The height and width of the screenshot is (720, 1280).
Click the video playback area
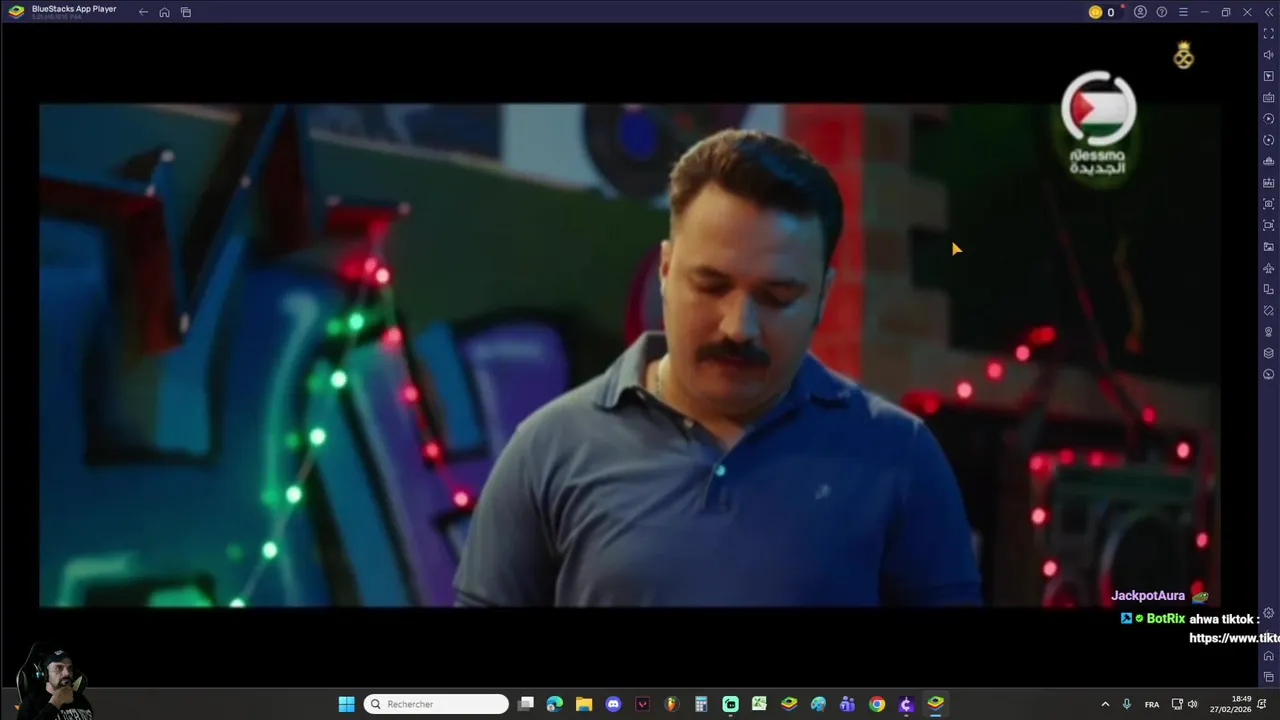click(x=629, y=355)
